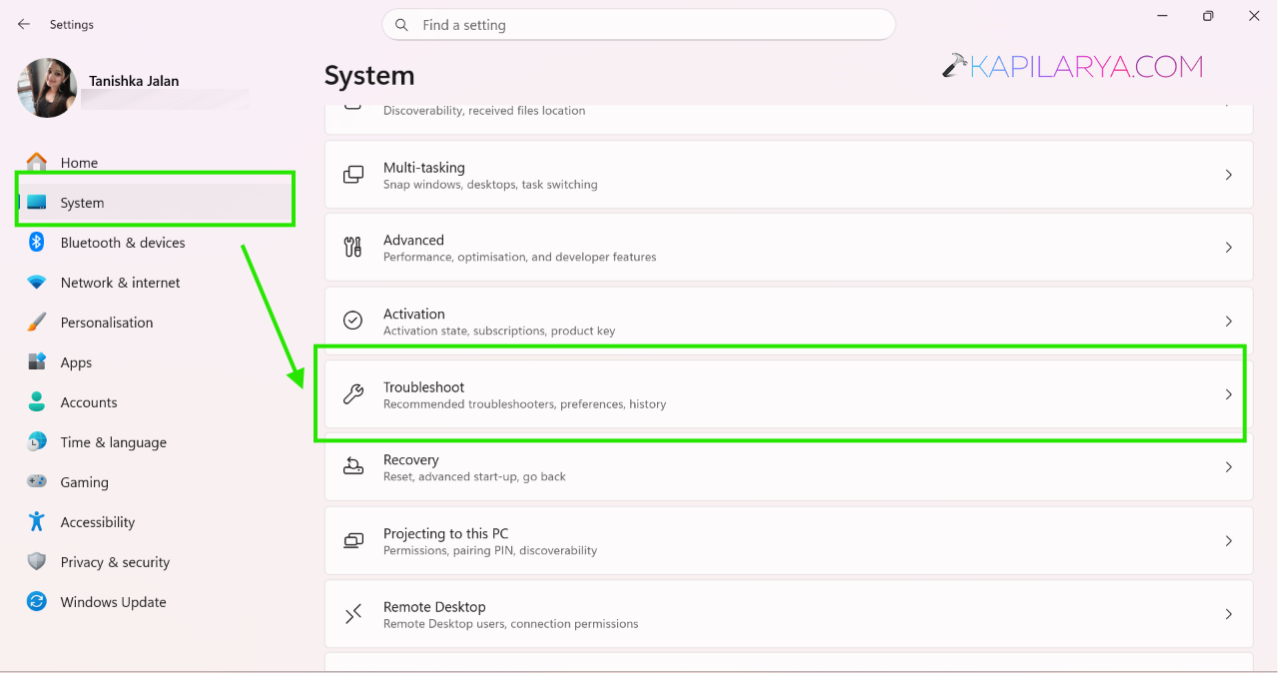Click 'Discoverability, received files location' text
Screen dimensions: 1280x673
click(484, 111)
